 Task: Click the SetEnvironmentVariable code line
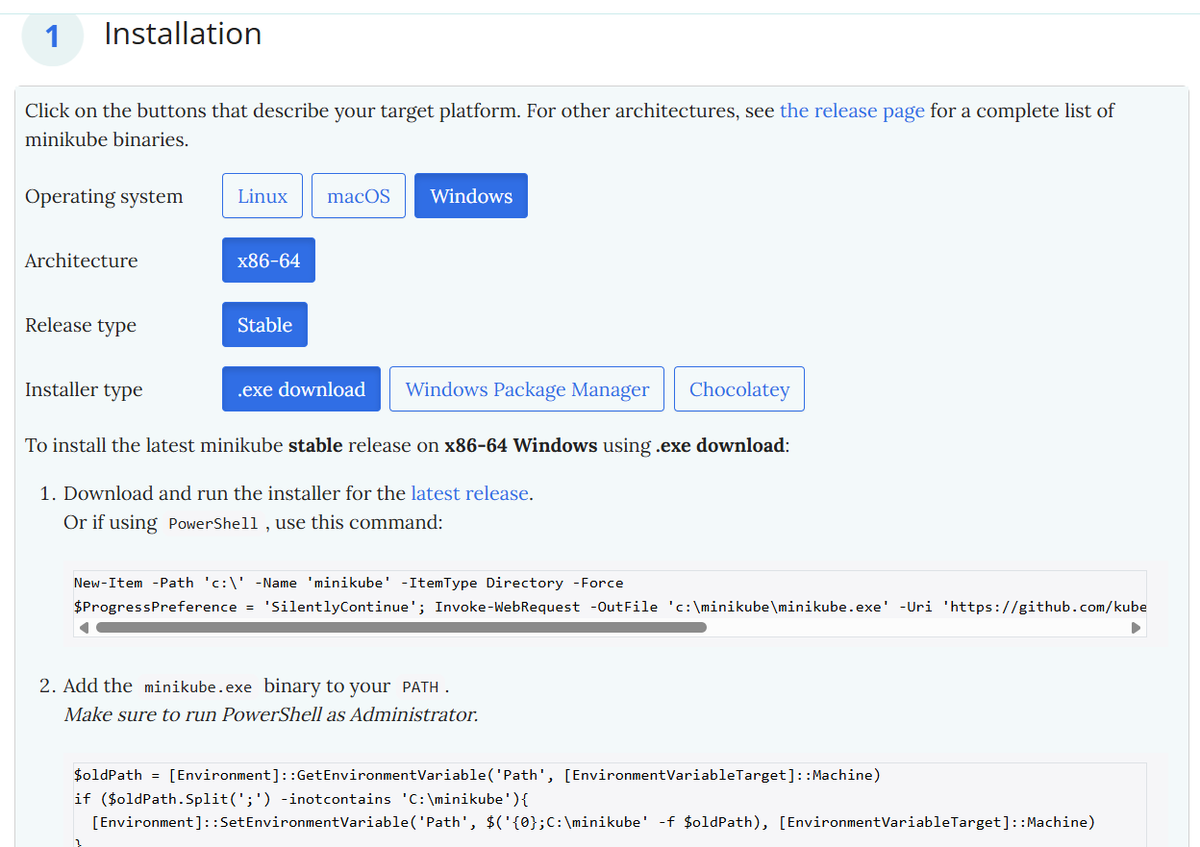pos(593,822)
